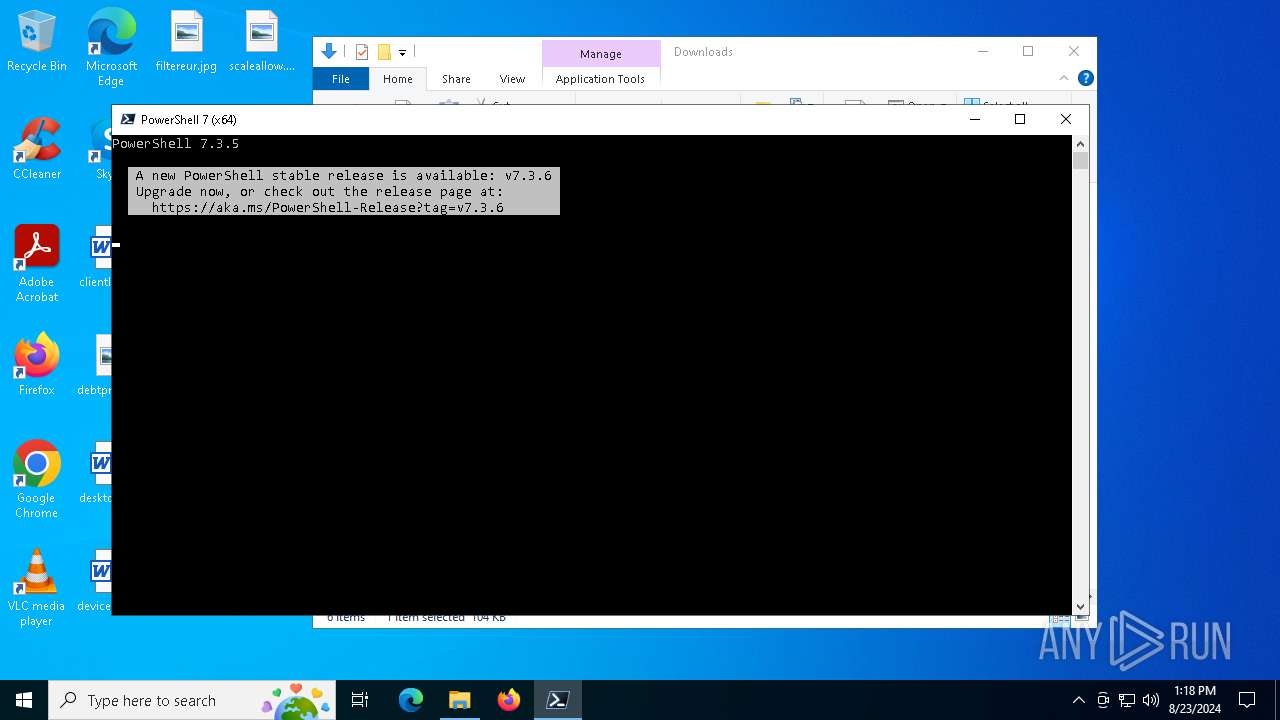Image resolution: width=1280 pixels, height=720 pixels.
Task: Close the PowerShell 7 window
Action: pyautogui.click(x=1066, y=119)
